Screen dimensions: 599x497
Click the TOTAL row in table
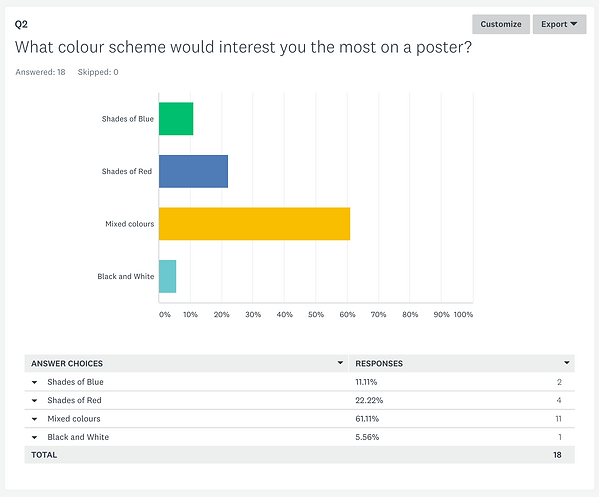(x=300, y=455)
